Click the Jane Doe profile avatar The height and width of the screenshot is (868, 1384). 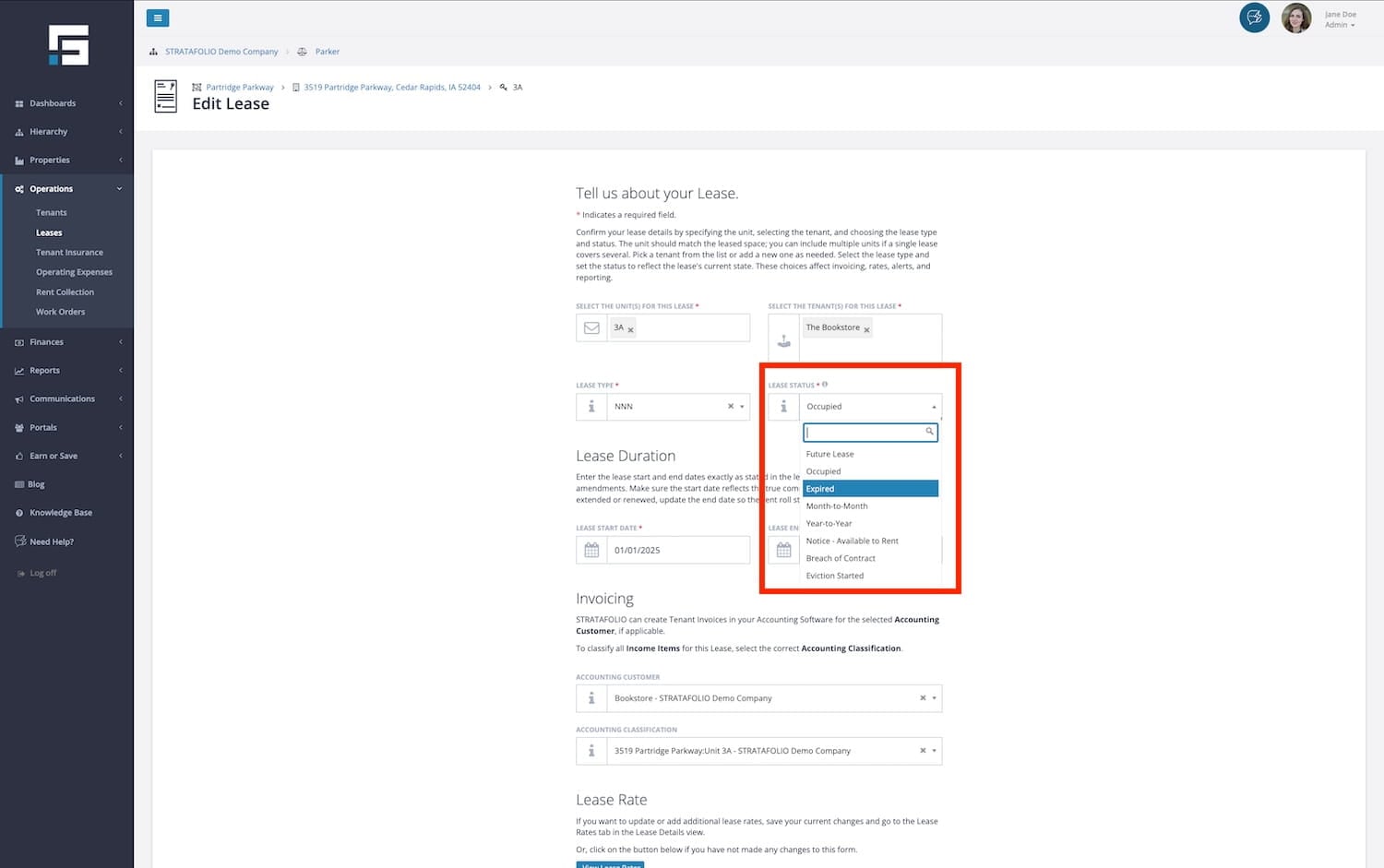(1295, 18)
